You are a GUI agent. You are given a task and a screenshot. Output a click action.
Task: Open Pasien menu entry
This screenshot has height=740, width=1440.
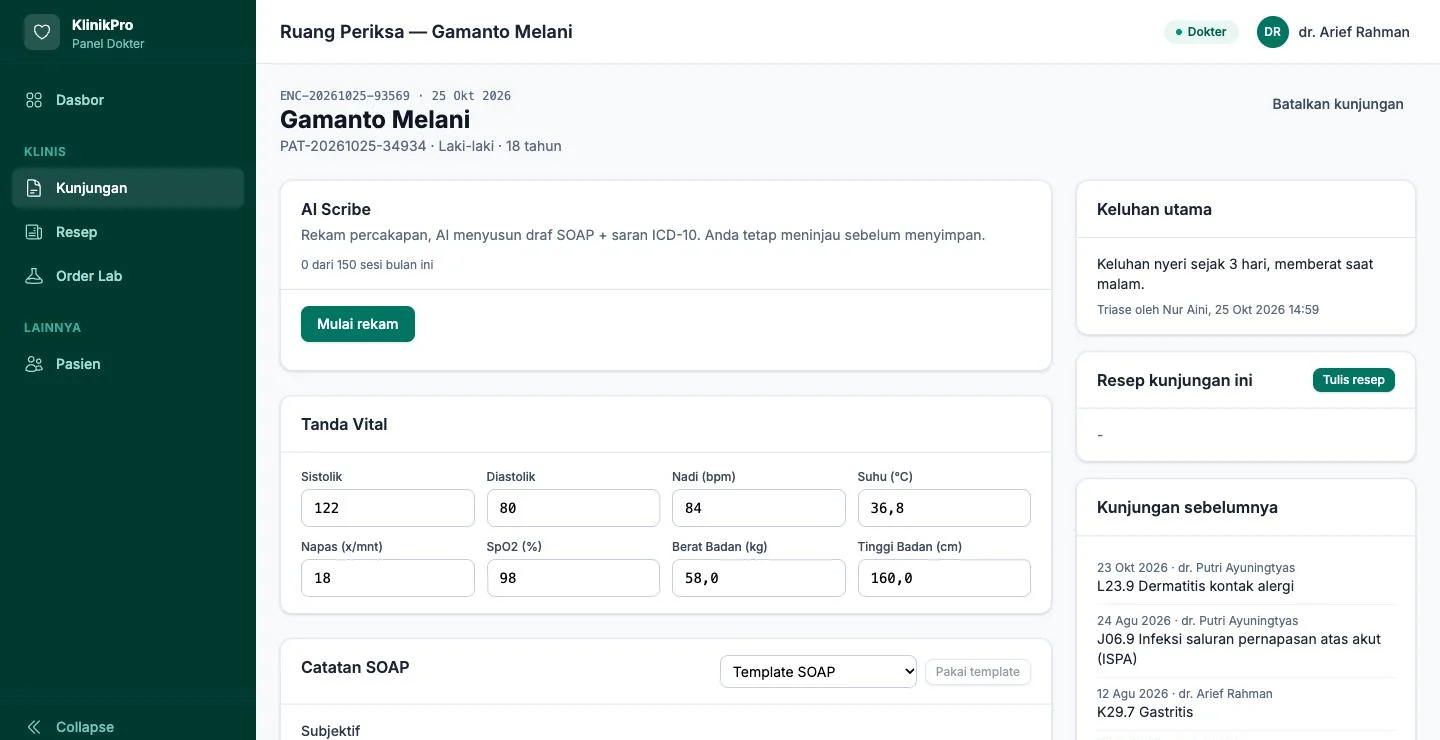click(x=128, y=364)
